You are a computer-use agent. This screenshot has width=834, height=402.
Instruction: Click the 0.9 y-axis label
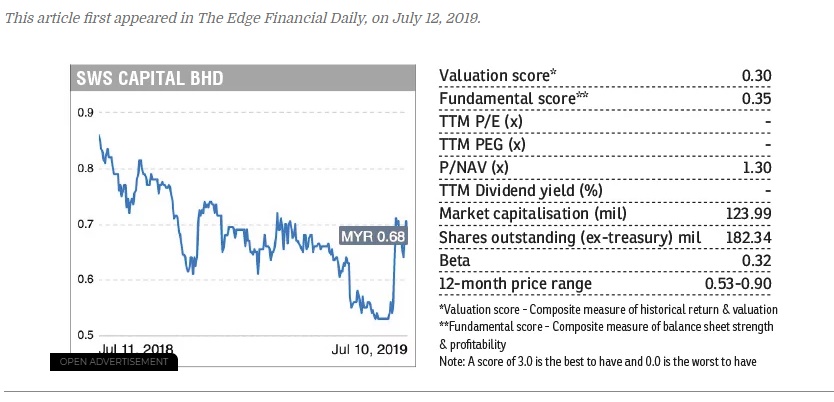pyautogui.click(x=86, y=113)
